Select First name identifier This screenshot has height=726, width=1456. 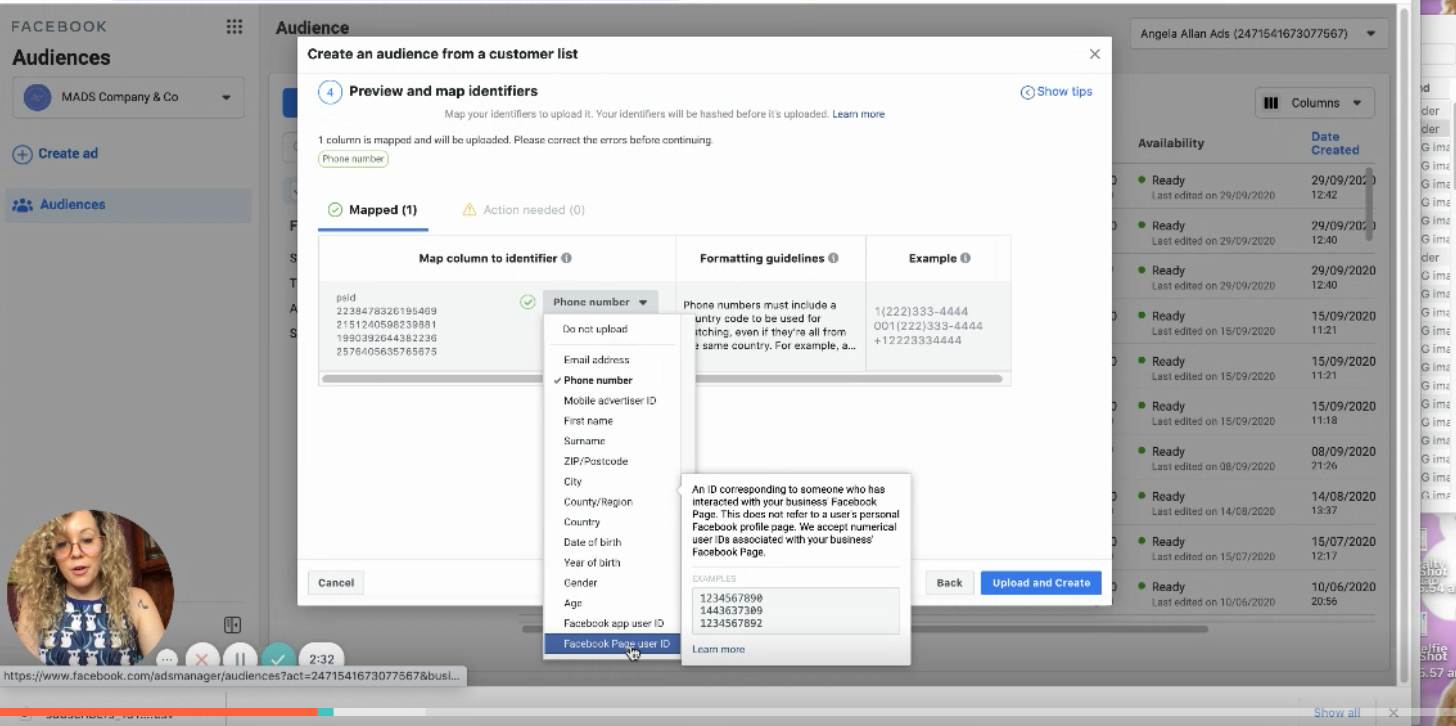tap(588, 421)
